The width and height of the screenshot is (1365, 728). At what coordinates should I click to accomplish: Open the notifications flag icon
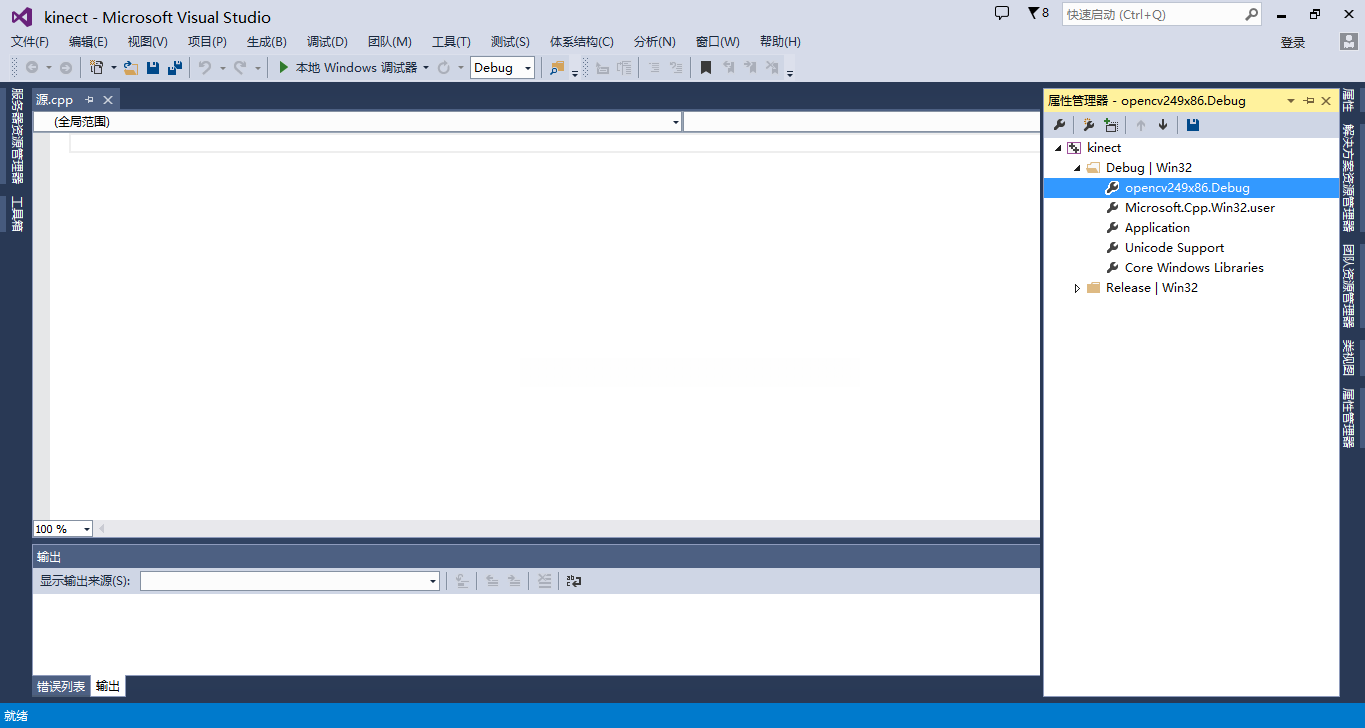pos(1034,13)
